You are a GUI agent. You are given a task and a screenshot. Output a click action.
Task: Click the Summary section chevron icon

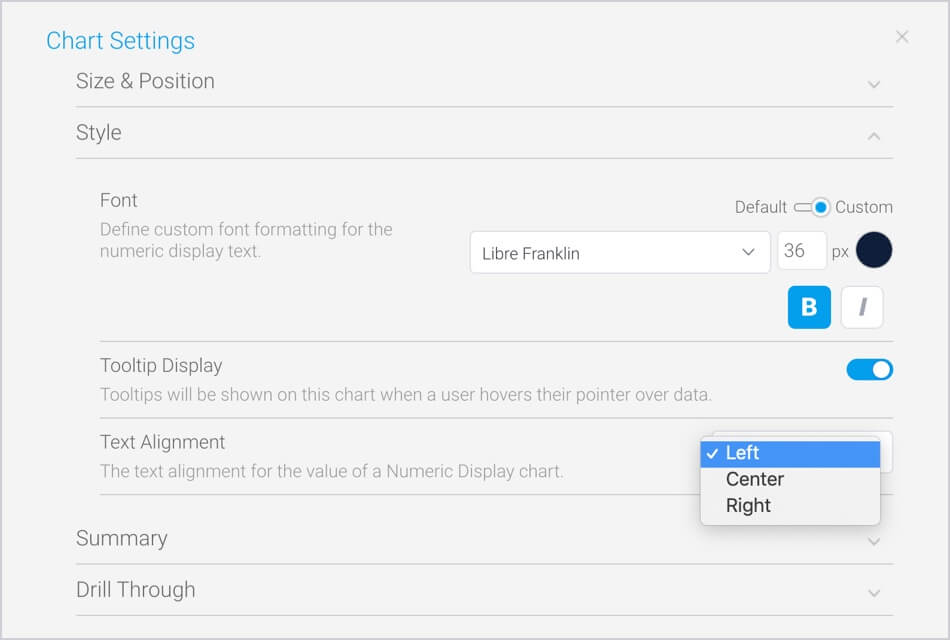(x=875, y=541)
